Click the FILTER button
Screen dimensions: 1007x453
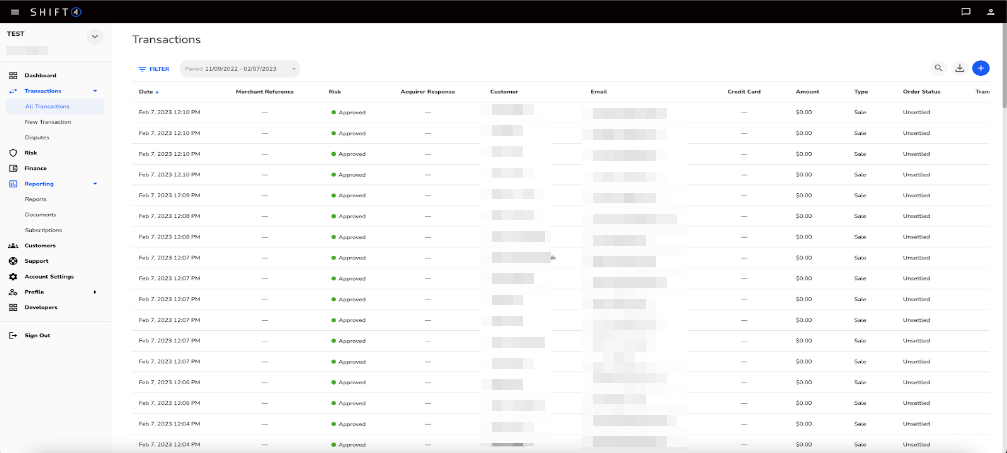click(154, 69)
